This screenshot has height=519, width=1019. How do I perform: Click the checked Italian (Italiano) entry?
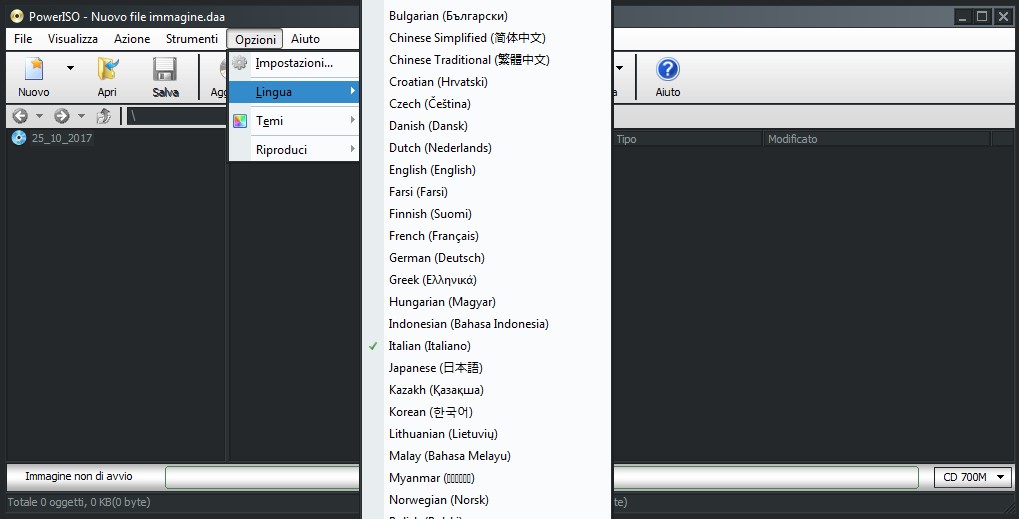pos(487,346)
